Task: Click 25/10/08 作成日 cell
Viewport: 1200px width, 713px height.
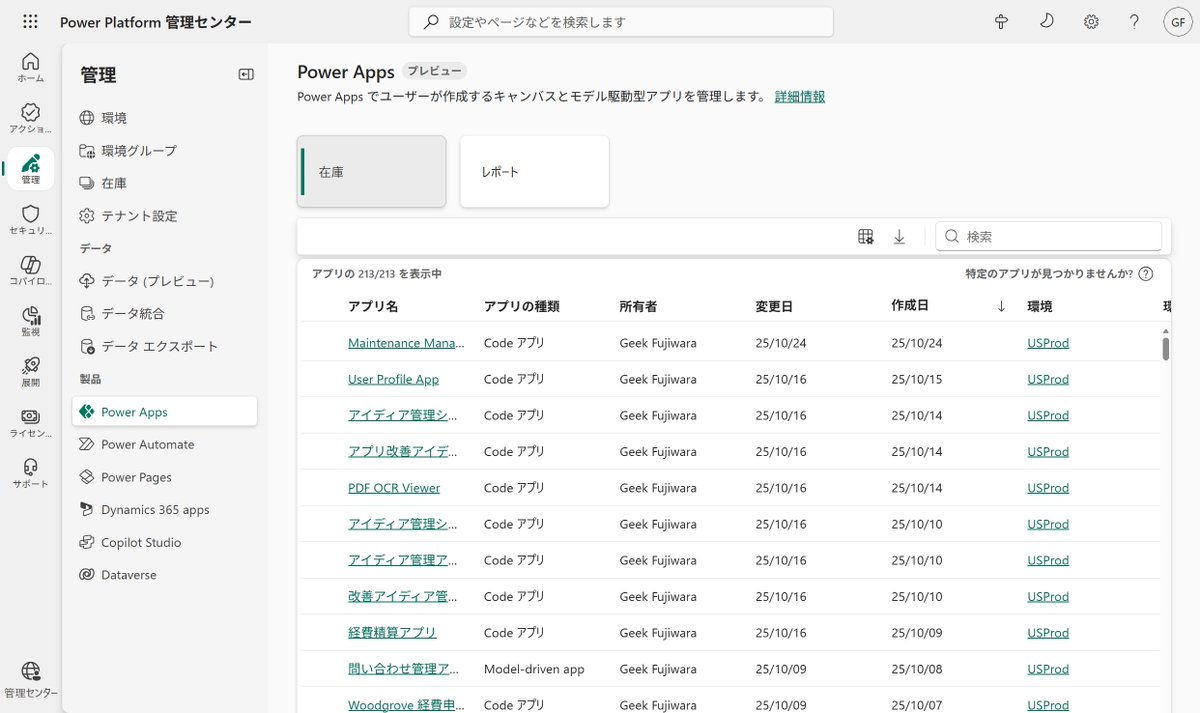Action: click(x=917, y=669)
